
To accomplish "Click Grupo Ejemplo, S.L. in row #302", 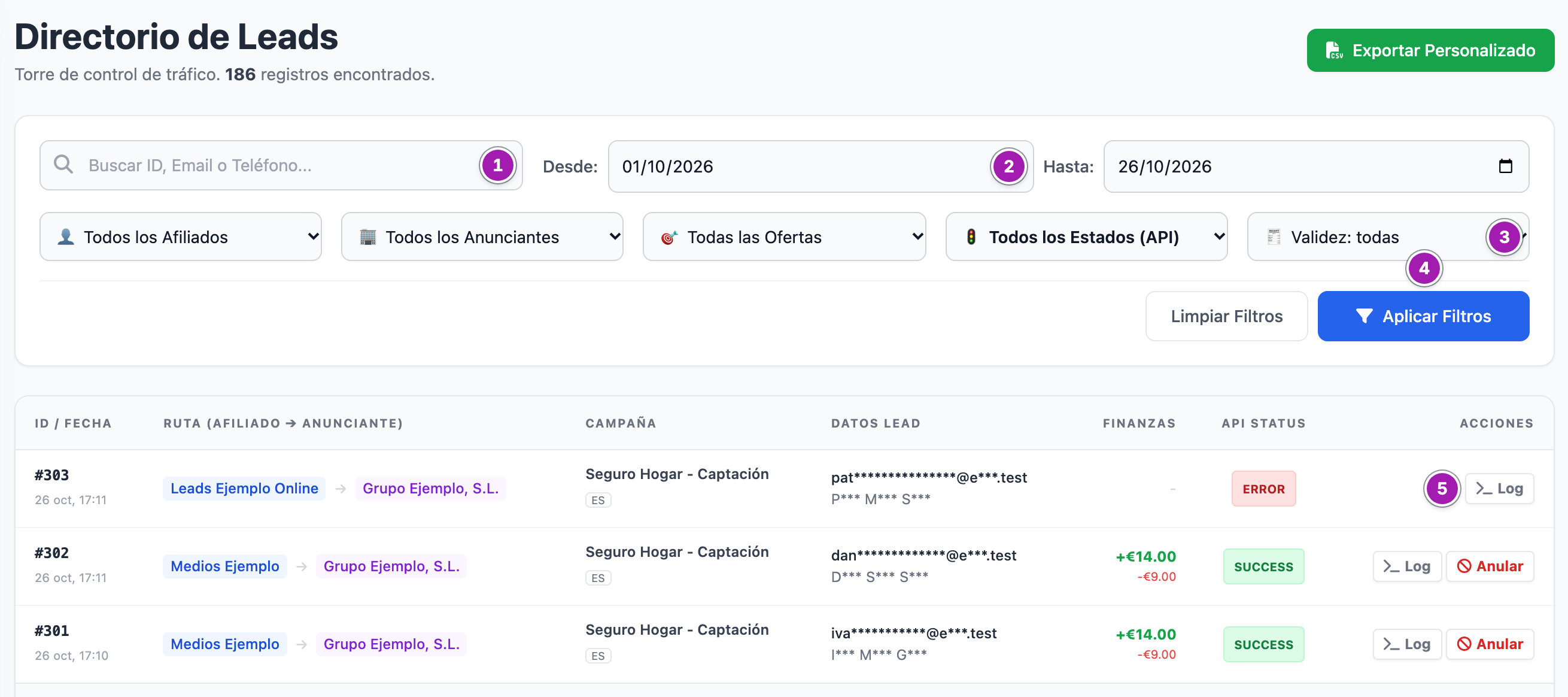I will (391, 566).
